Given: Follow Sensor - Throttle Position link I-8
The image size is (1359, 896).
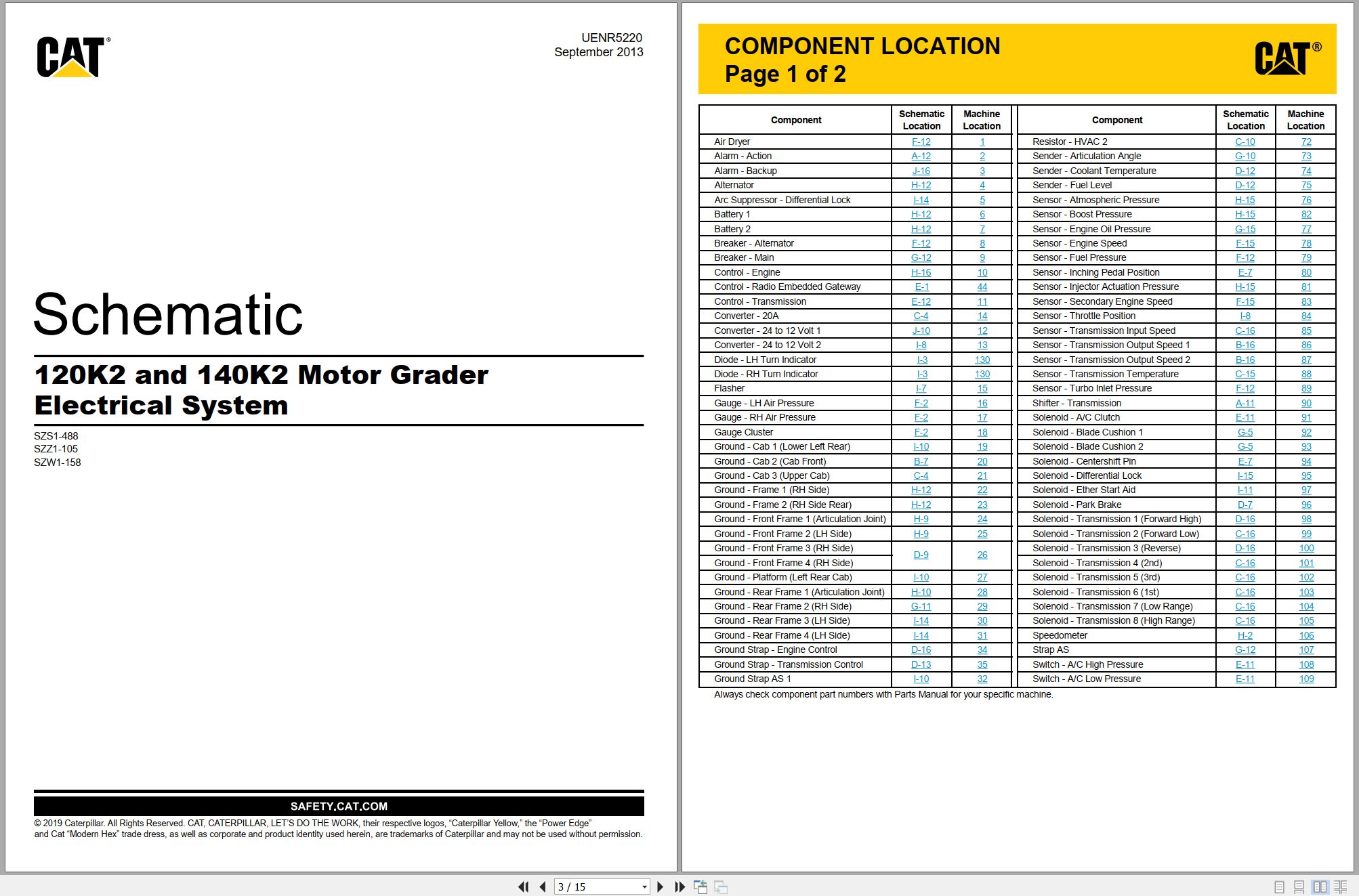Looking at the screenshot, I should tap(1245, 316).
